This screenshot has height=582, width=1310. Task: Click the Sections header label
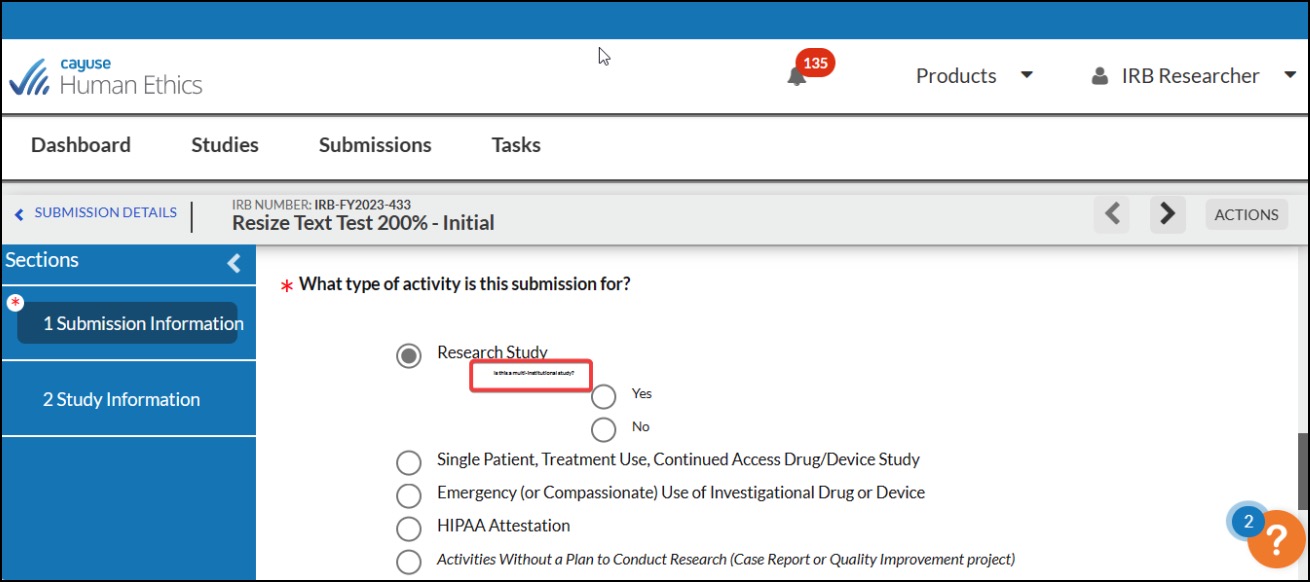click(42, 260)
